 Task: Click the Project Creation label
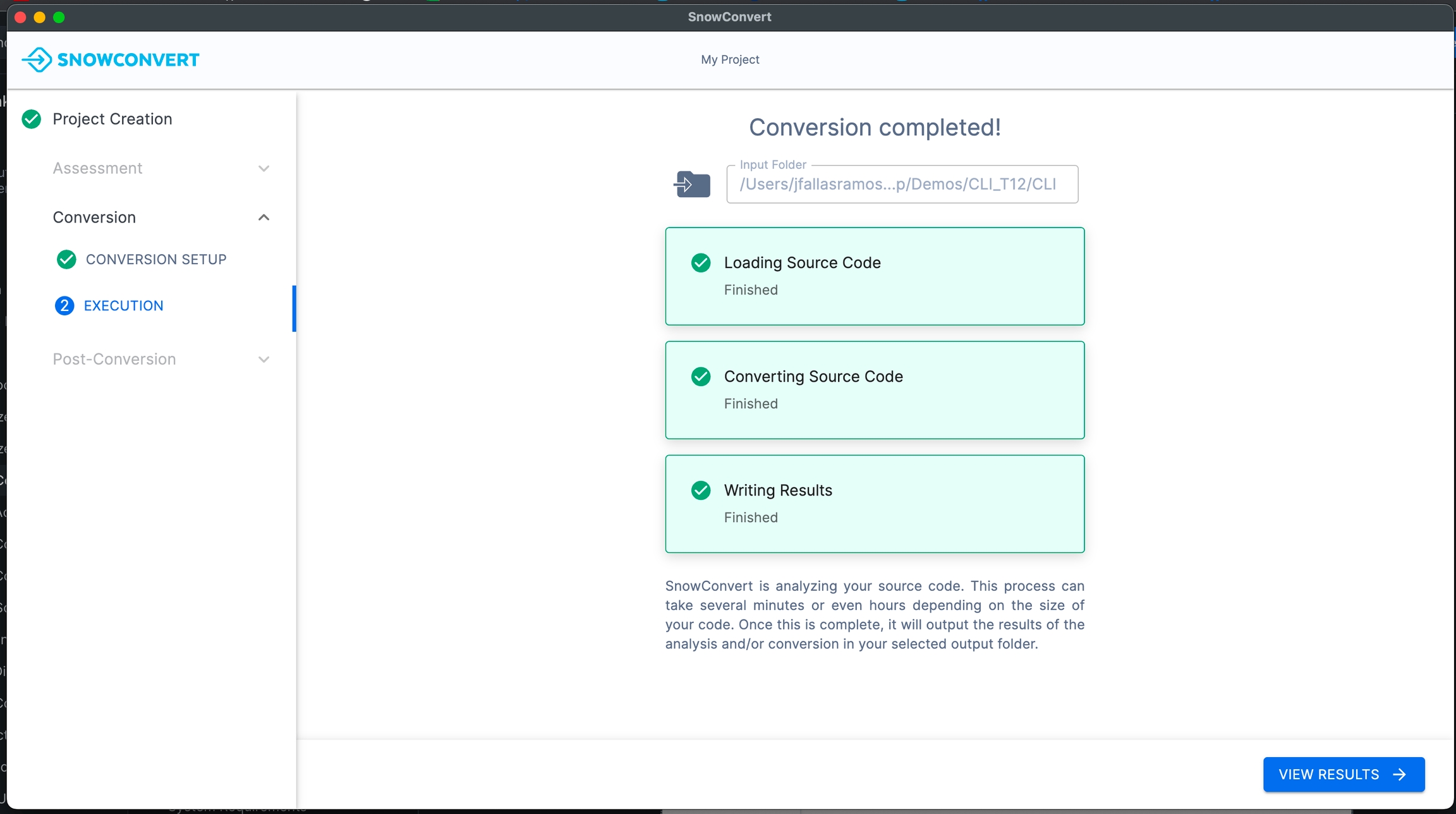(112, 119)
